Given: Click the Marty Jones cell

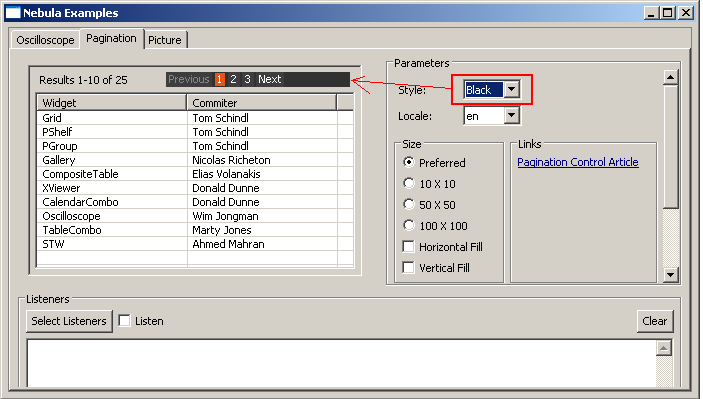Looking at the screenshot, I should pyautogui.click(x=262, y=230).
